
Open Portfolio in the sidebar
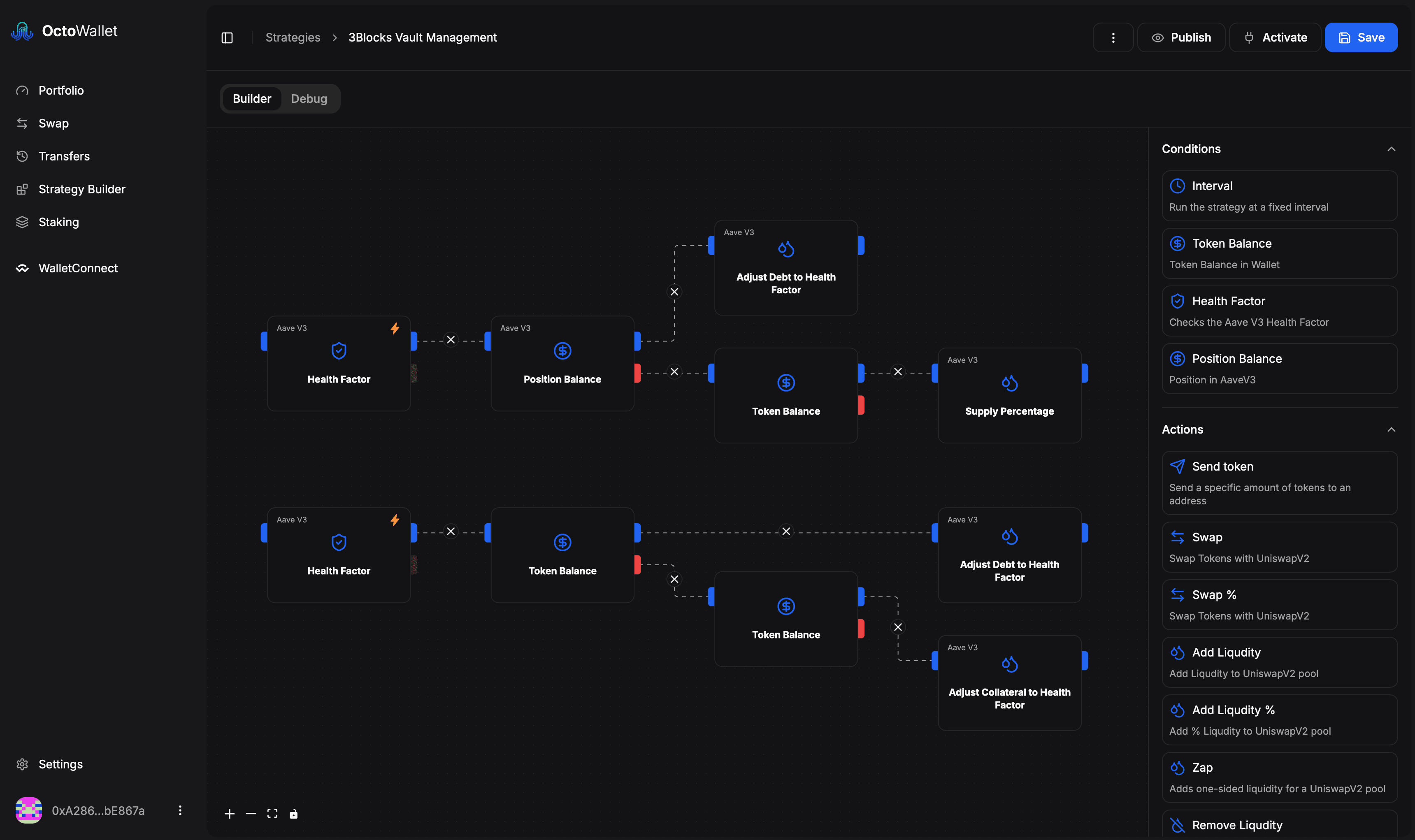tap(61, 90)
